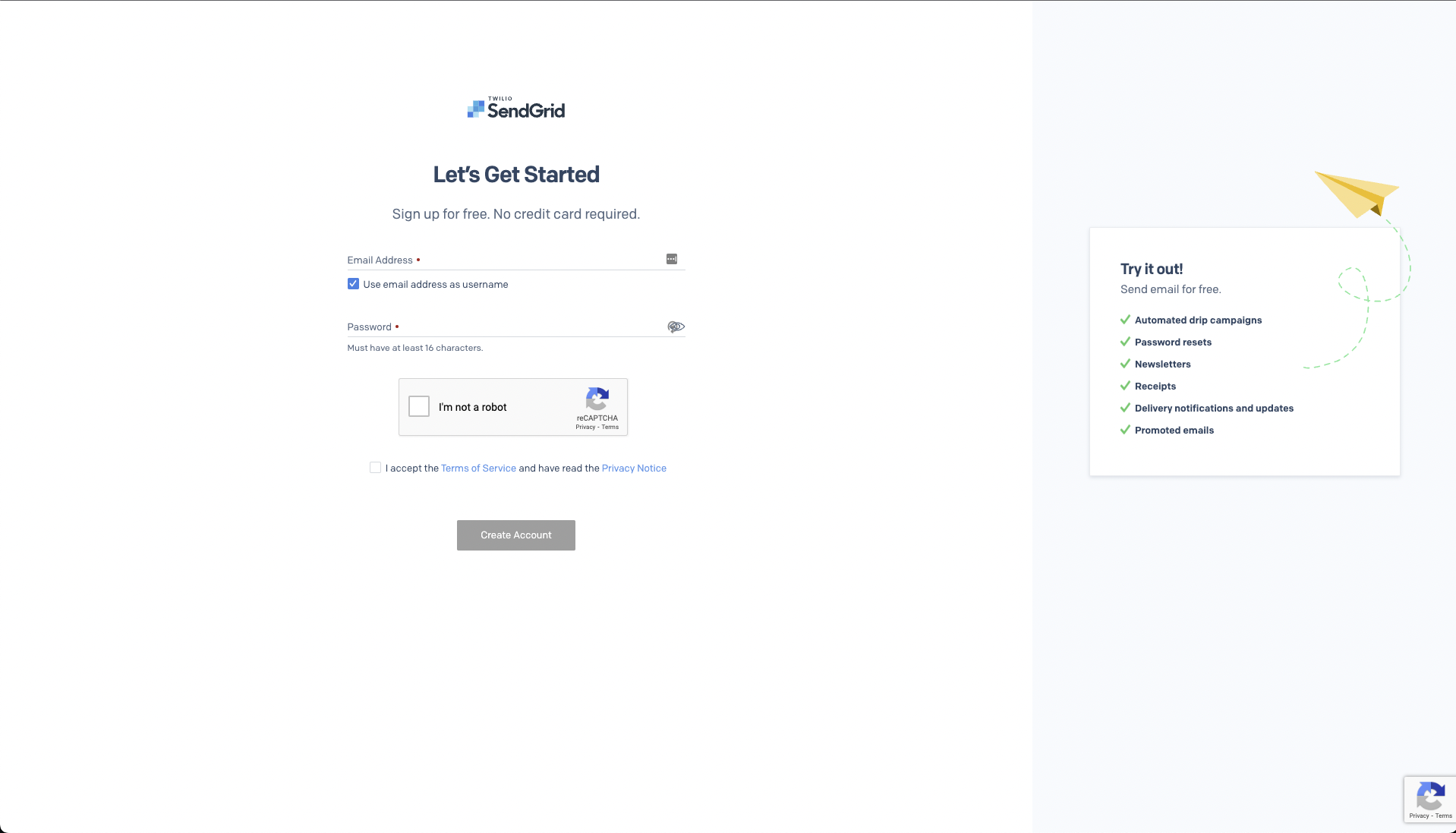Click the checkmark beside Automated drip campaigns
Image resolution: width=1456 pixels, height=833 pixels.
click(1125, 320)
